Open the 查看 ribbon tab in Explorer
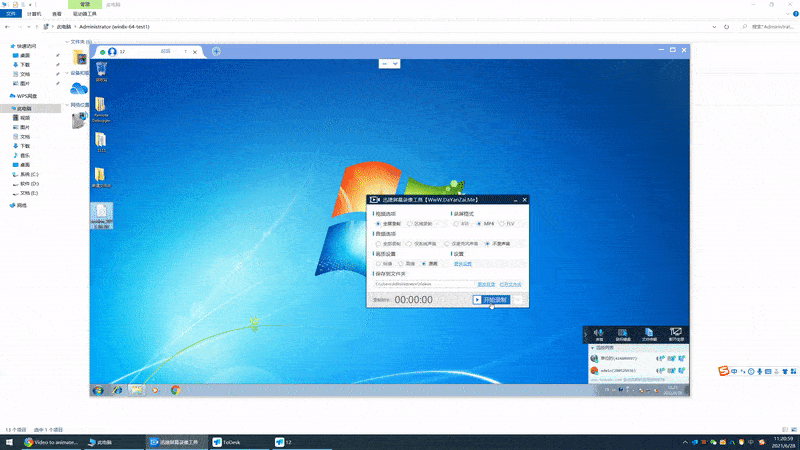Viewport: 800px width, 450px height. click(57, 14)
